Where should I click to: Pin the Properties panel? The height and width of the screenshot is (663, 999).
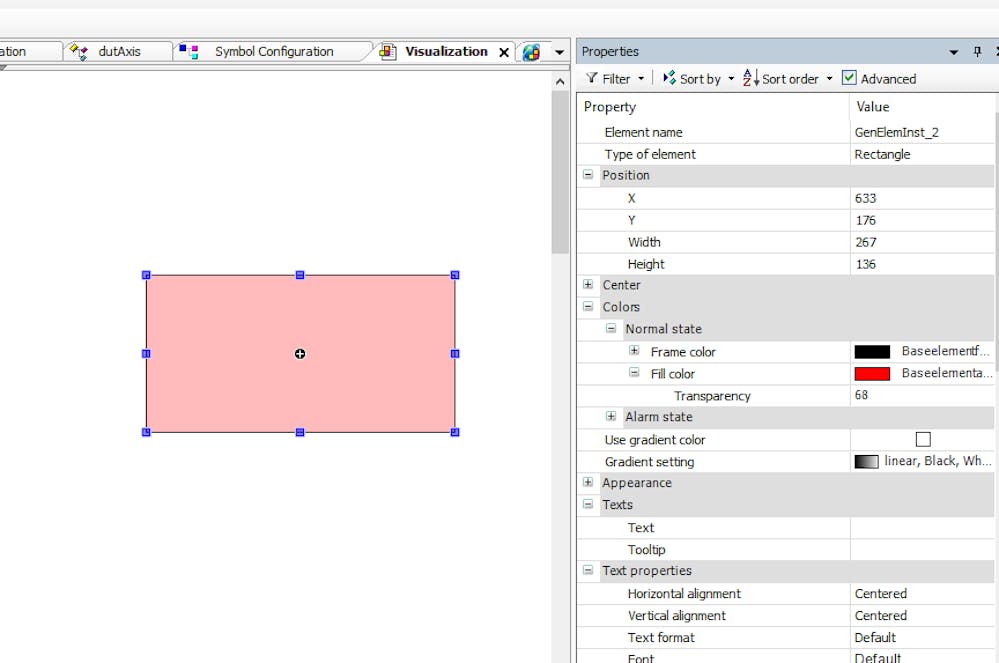tap(977, 51)
